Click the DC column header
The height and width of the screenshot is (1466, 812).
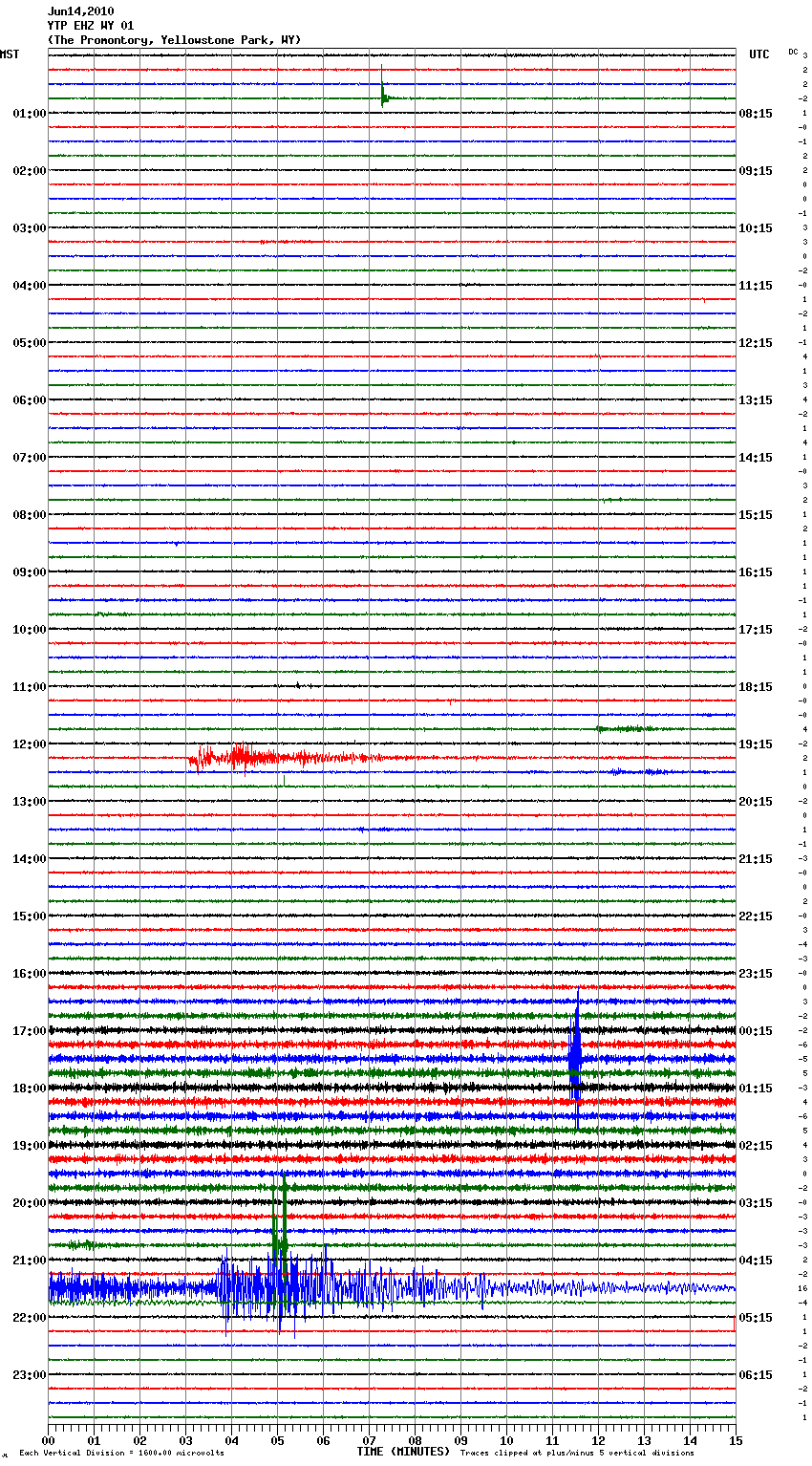pos(793,52)
